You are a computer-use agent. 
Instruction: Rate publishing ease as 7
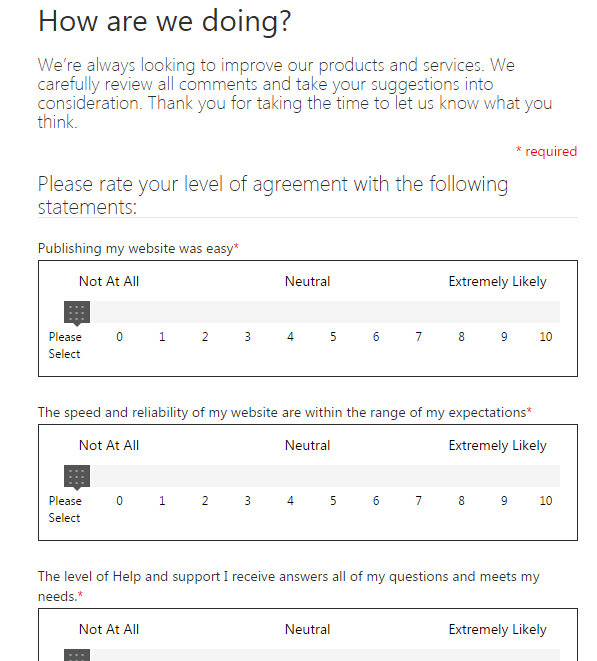point(418,336)
